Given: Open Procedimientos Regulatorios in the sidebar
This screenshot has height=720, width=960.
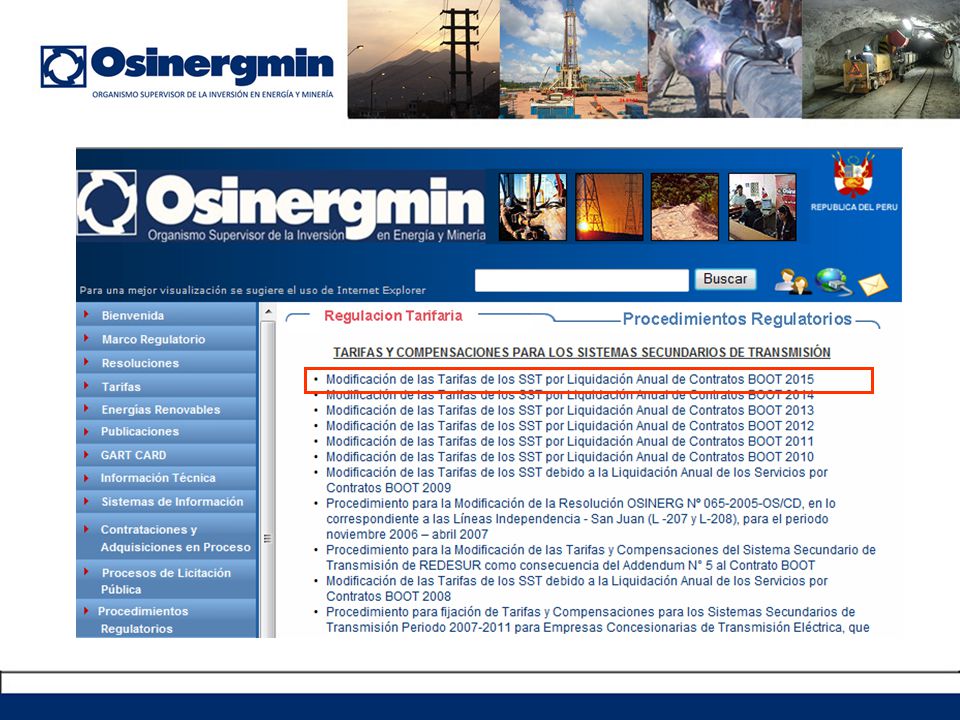Looking at the screenshot, I should click(x=143, y=620).
